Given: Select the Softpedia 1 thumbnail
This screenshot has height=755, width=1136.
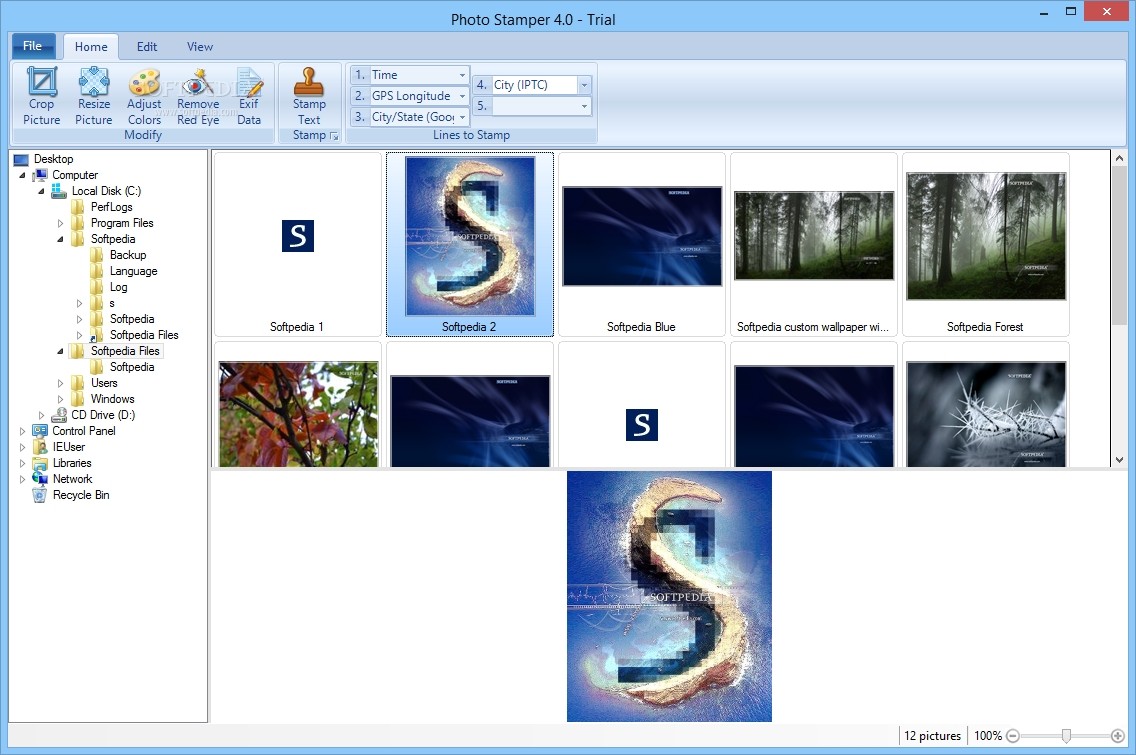Looking at the screenshot, I should pos(298,244).
